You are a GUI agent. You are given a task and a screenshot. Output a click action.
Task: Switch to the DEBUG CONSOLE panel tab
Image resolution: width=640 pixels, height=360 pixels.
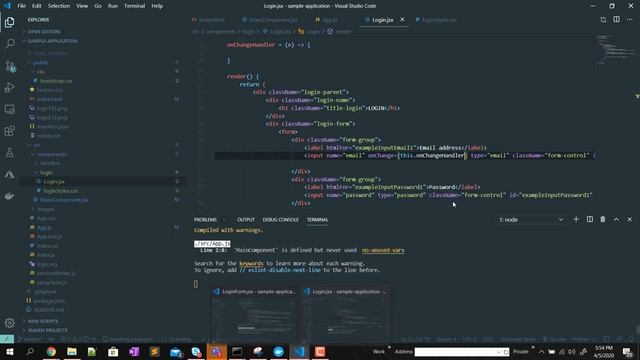(280, 220)
